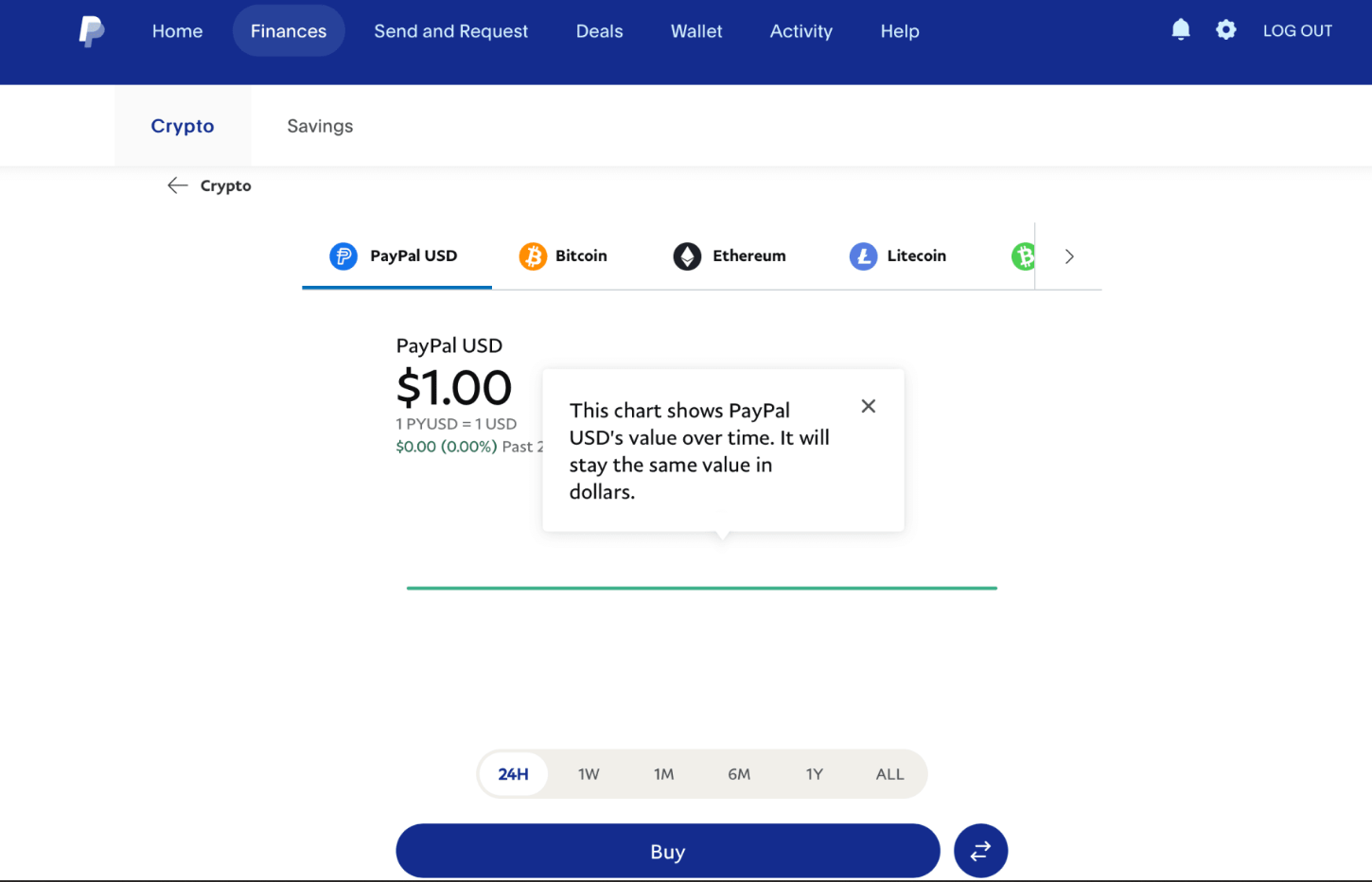Select the Litecoin coin icon
The image size is (1372, 882).
[x=863, y=256]
